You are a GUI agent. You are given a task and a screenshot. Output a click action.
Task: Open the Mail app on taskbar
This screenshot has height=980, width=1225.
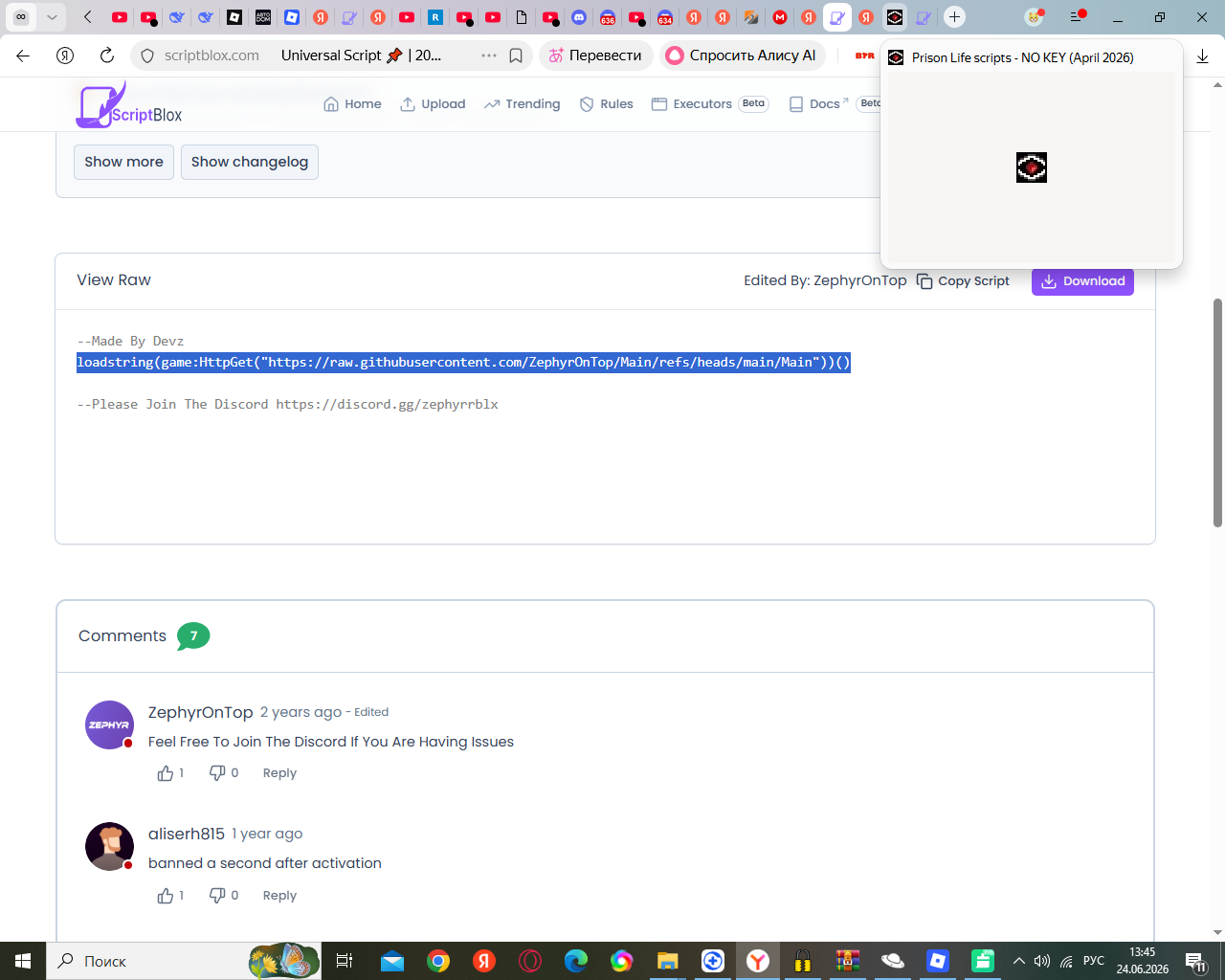[392, 961]
